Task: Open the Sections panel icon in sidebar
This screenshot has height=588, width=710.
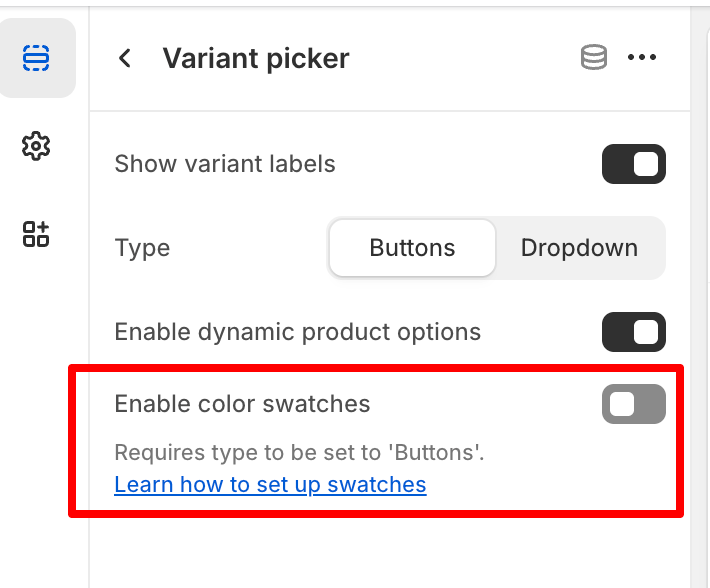Action: click(x=36, y=58)
